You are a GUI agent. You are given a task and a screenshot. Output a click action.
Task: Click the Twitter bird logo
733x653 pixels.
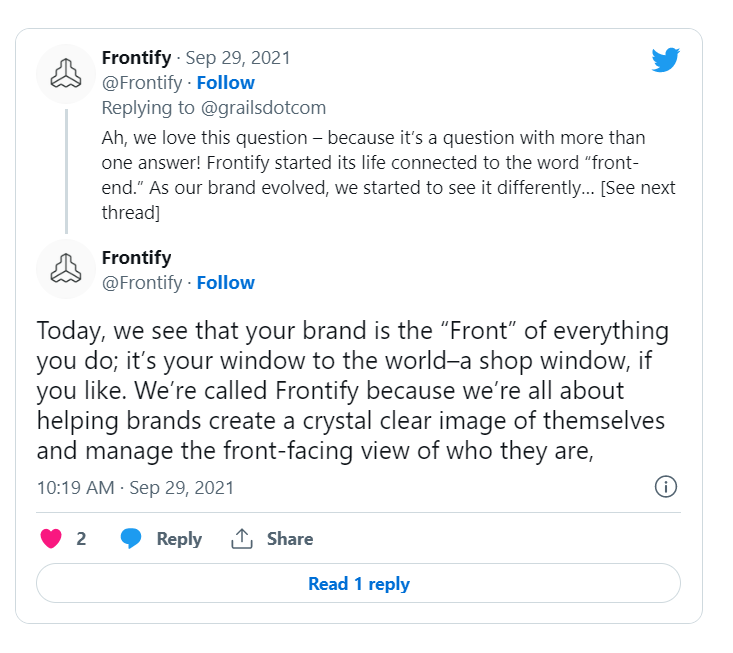pos(665,60)
